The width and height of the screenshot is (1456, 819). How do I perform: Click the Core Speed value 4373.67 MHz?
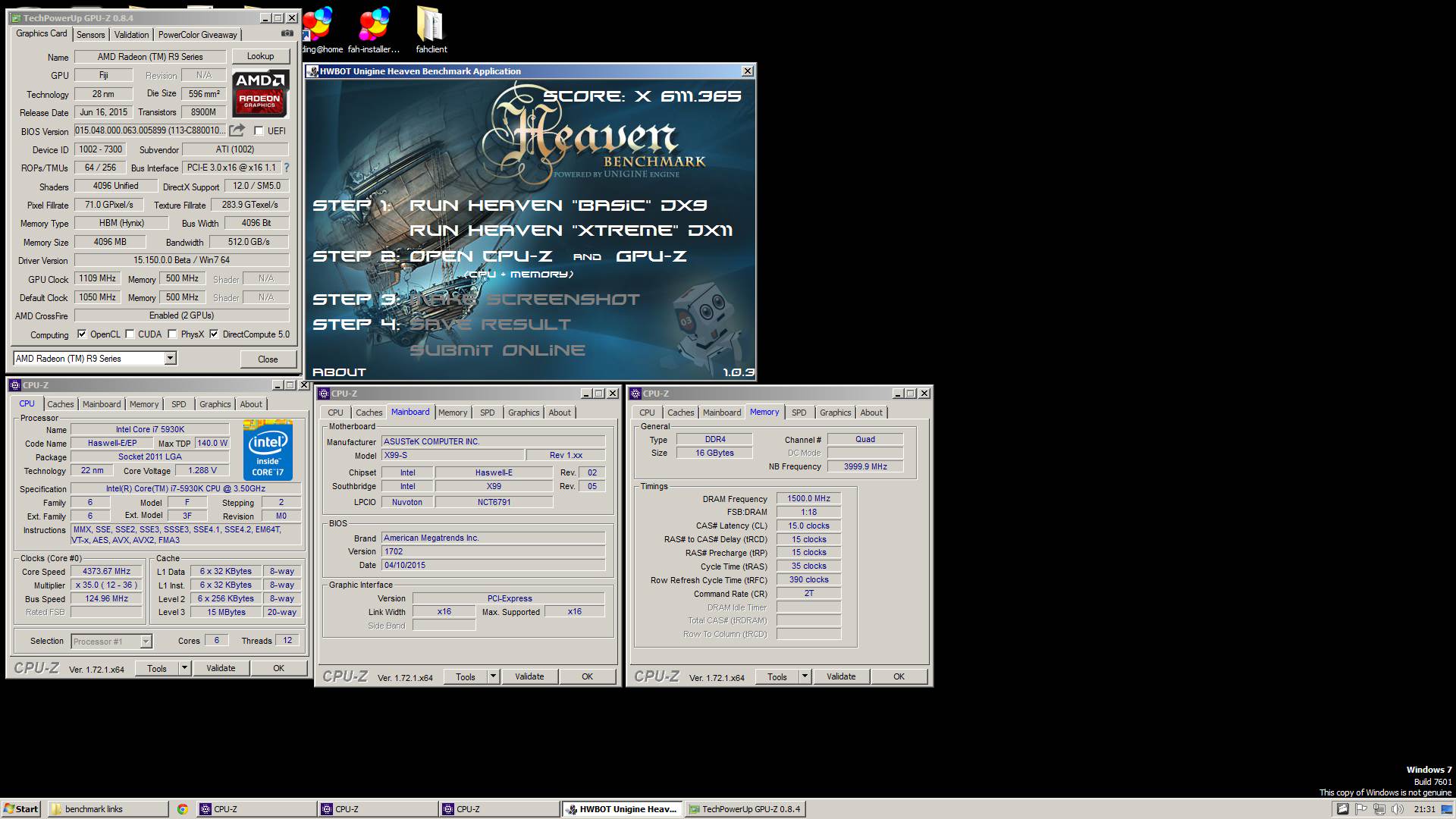(x=106, y=572)
